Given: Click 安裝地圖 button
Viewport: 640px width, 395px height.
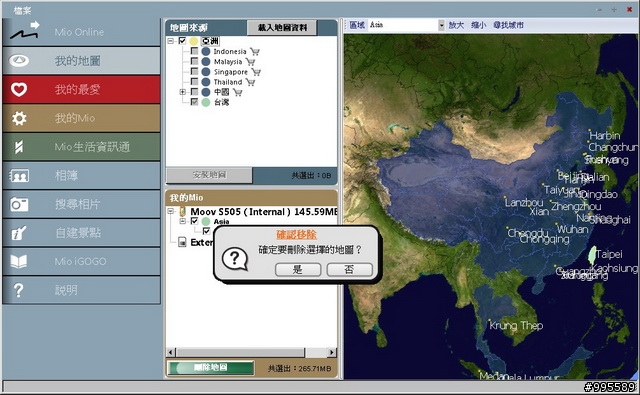Looking at the screenshot, I should point(209,175).
